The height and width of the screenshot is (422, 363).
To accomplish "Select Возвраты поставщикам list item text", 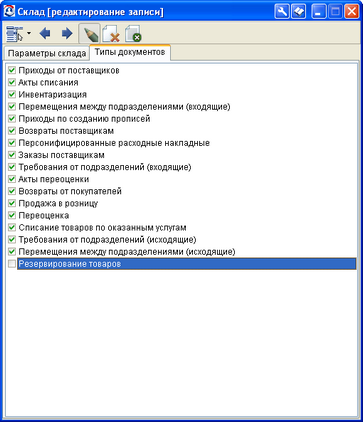I will coord(66,131).
